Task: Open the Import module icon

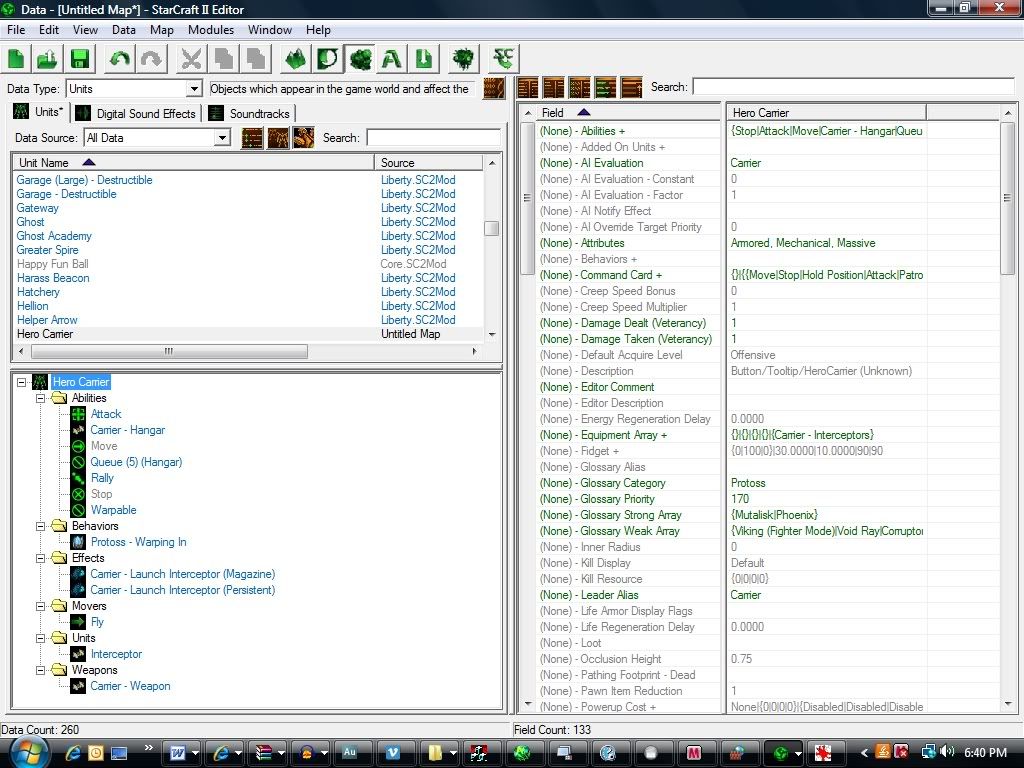Action: click(x=424, y=59)
